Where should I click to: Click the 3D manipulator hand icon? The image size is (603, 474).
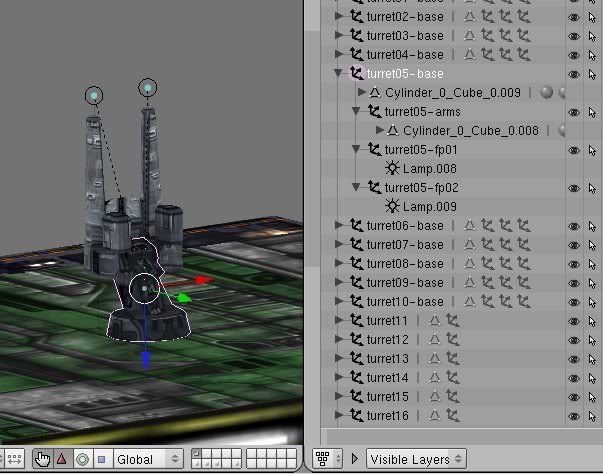[x=42, y=459]
